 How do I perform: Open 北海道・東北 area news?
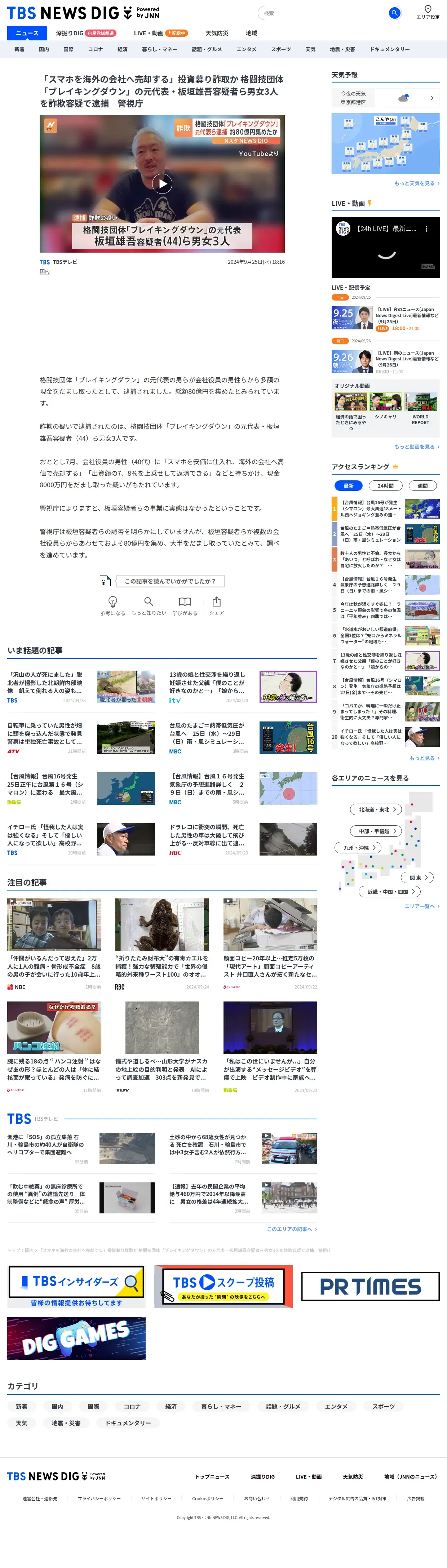(x=376, y=809)
